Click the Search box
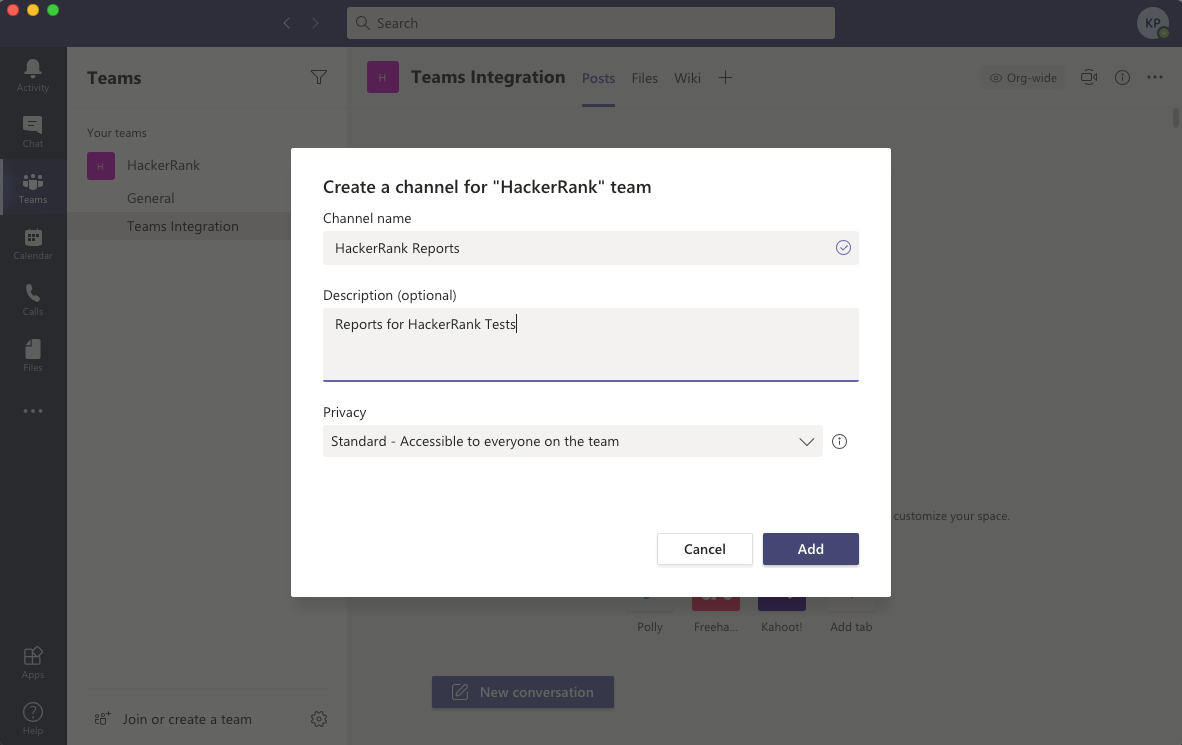The height and width of the screenshot is (745, 1182). (x=591, y=23)
